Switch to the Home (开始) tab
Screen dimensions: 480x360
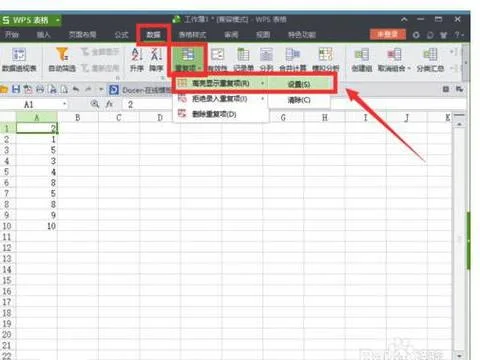(12, 35)
